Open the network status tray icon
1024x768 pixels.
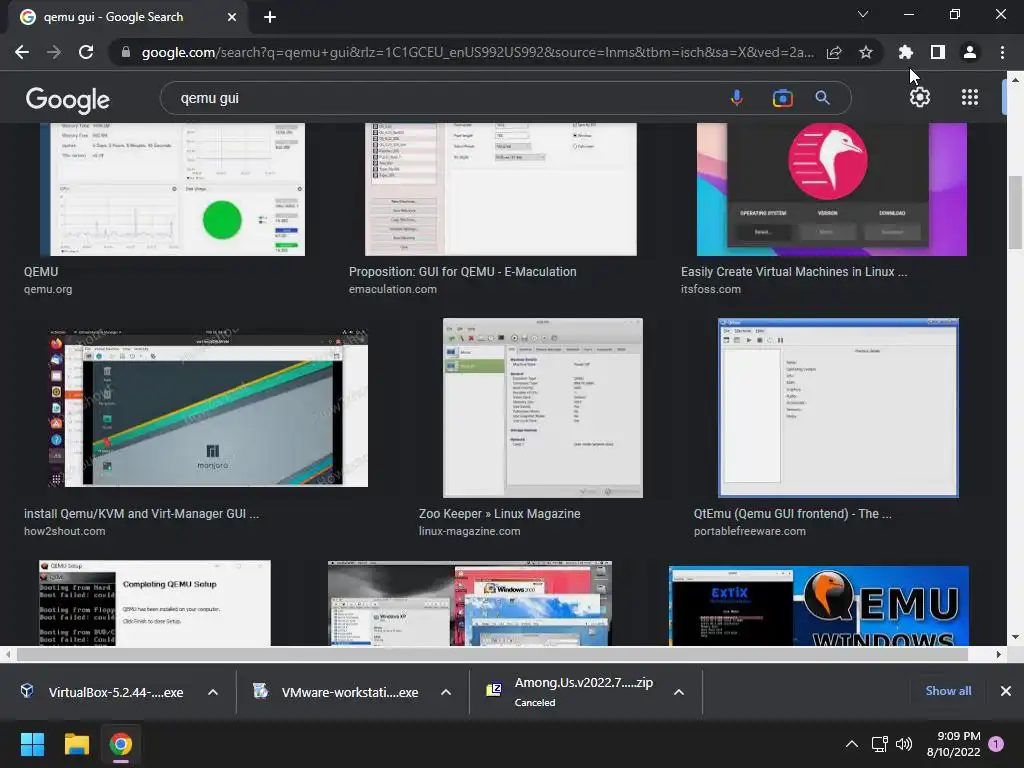(880, 744)
